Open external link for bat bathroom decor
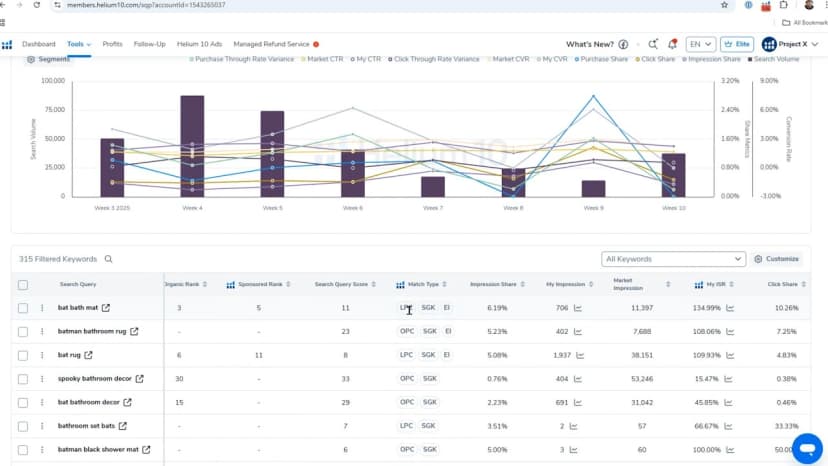 pos(127,402)
